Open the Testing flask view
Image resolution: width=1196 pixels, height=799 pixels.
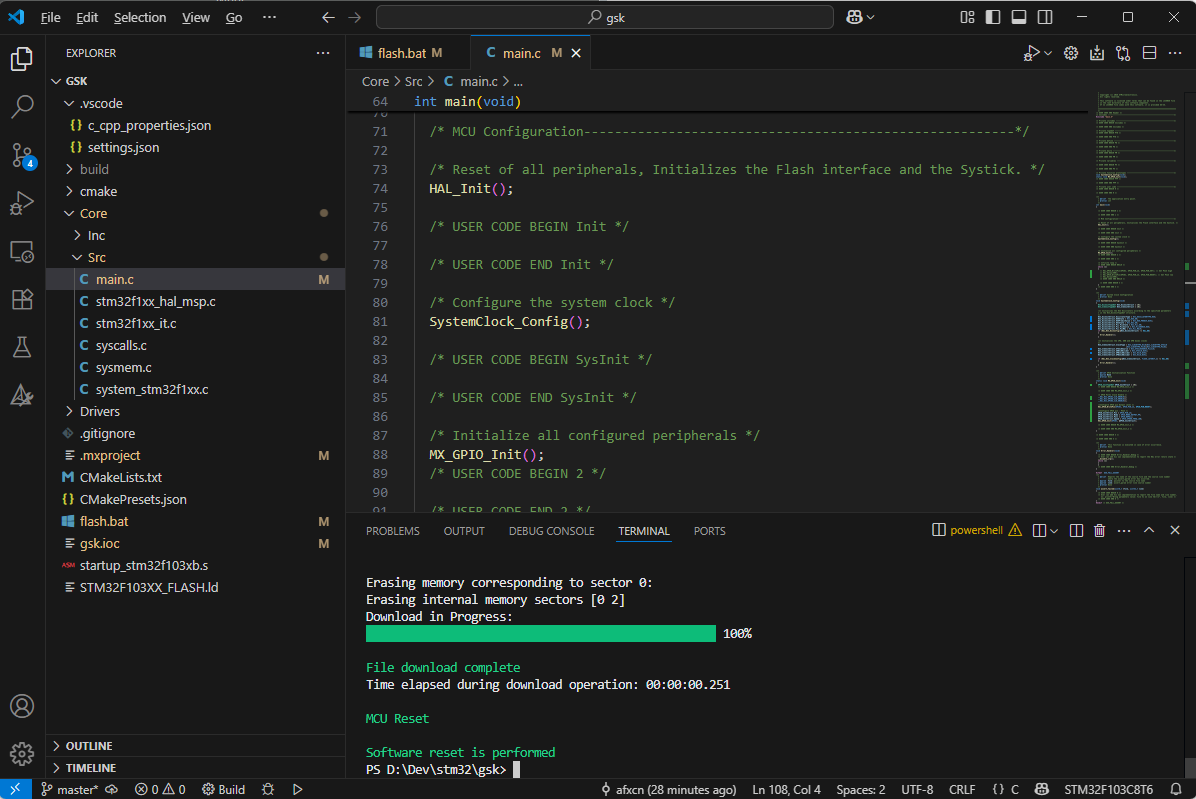point(22,347)
